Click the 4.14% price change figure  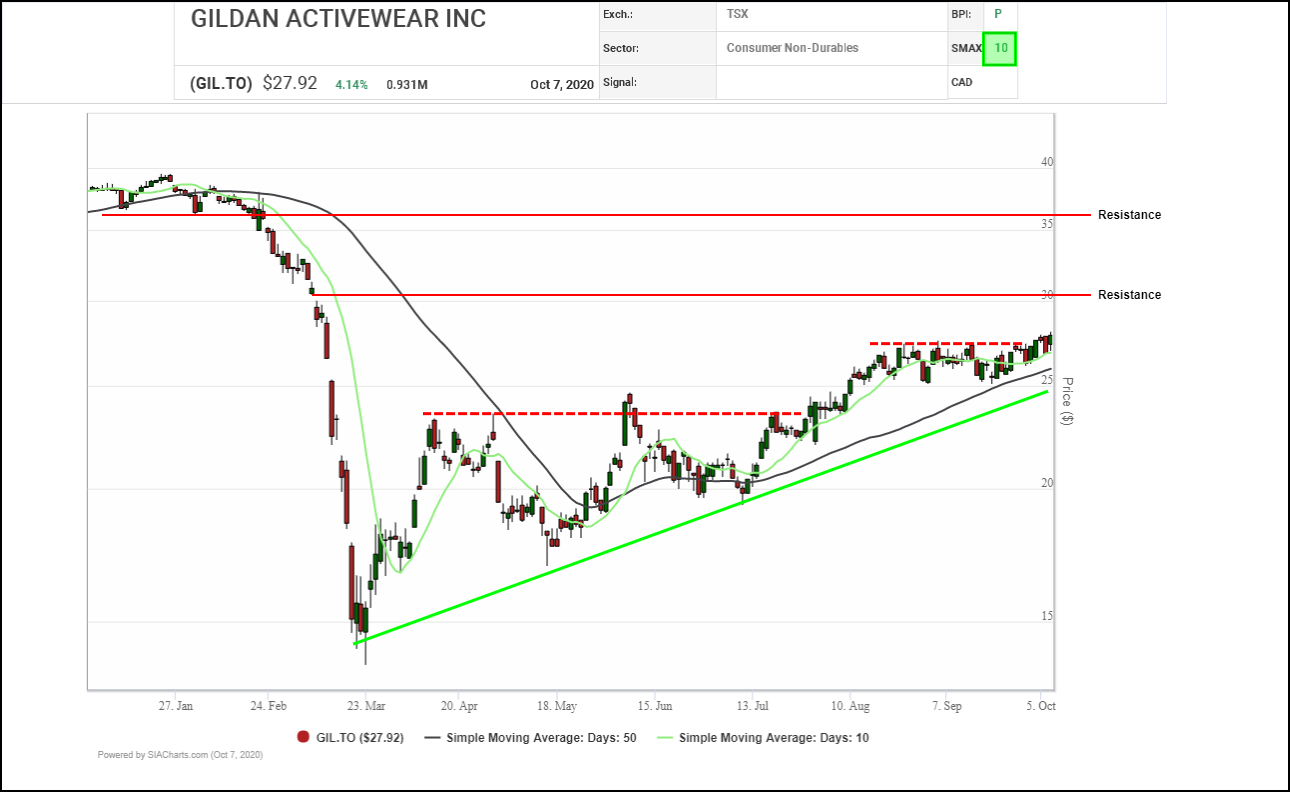[351, 84]
